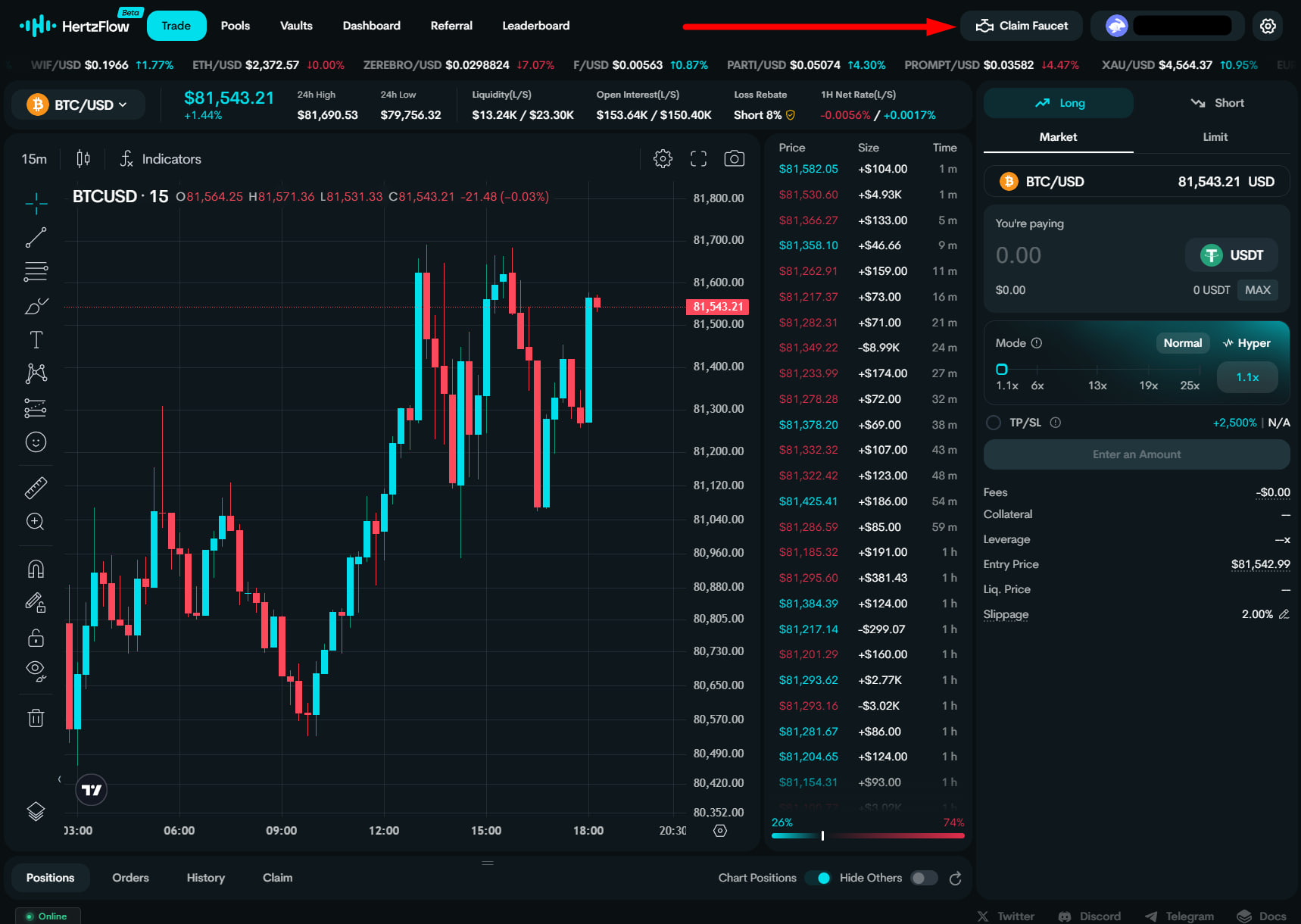The width and height of the screenshot is (1301, 924).
Task: Open the Trade tab
Action: pyautogui.click(x=176, y=26)
